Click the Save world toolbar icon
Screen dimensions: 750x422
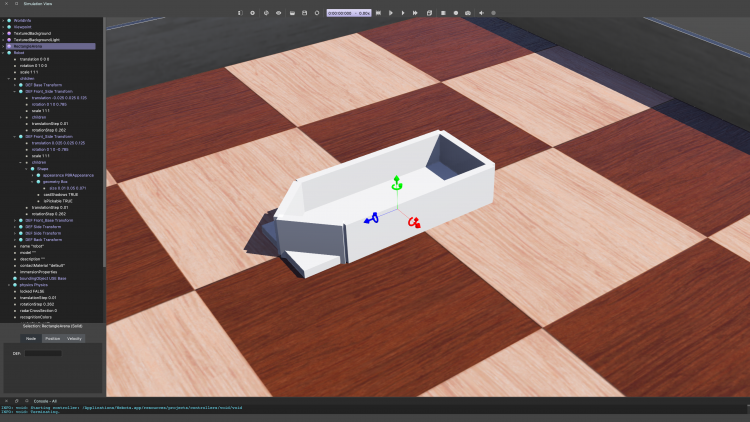304,13
